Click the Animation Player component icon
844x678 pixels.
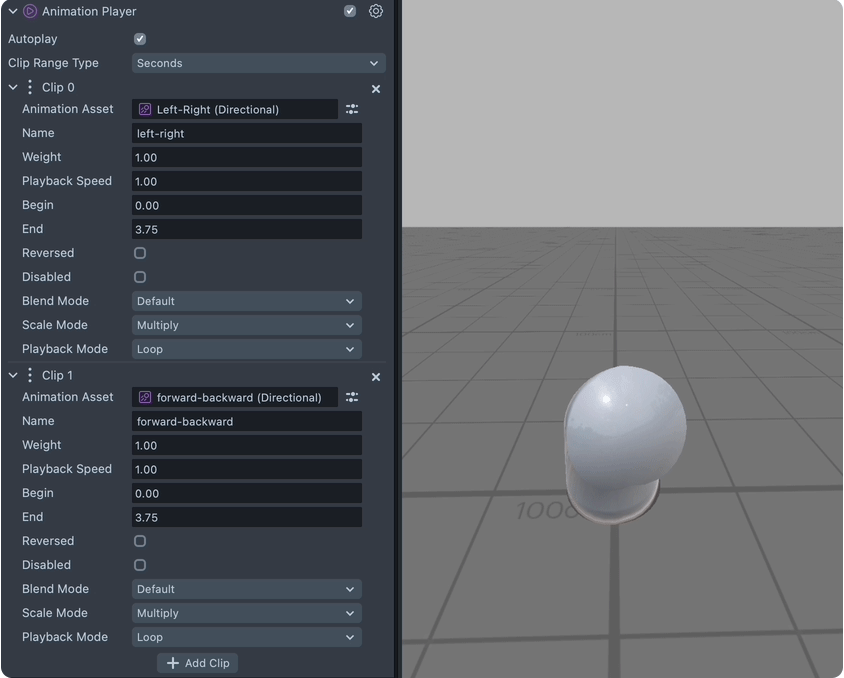click(x=30, y=12)
